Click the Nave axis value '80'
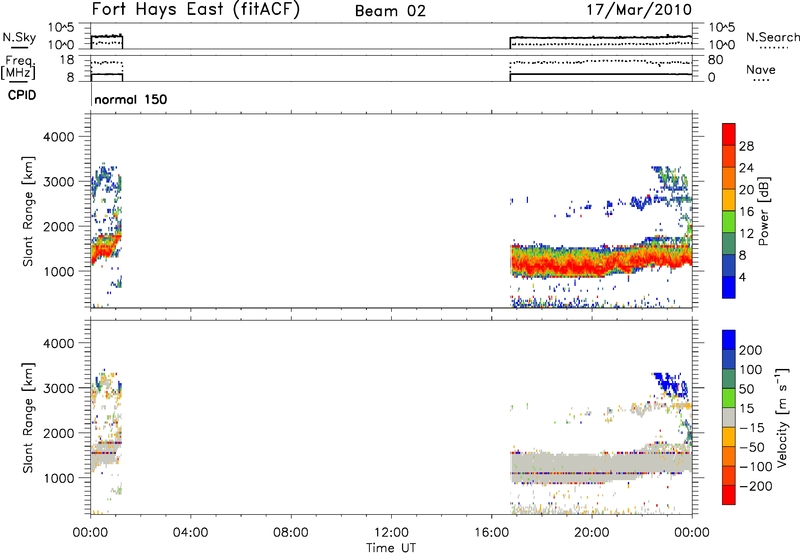The image size is (800, 554). [715, 60]
